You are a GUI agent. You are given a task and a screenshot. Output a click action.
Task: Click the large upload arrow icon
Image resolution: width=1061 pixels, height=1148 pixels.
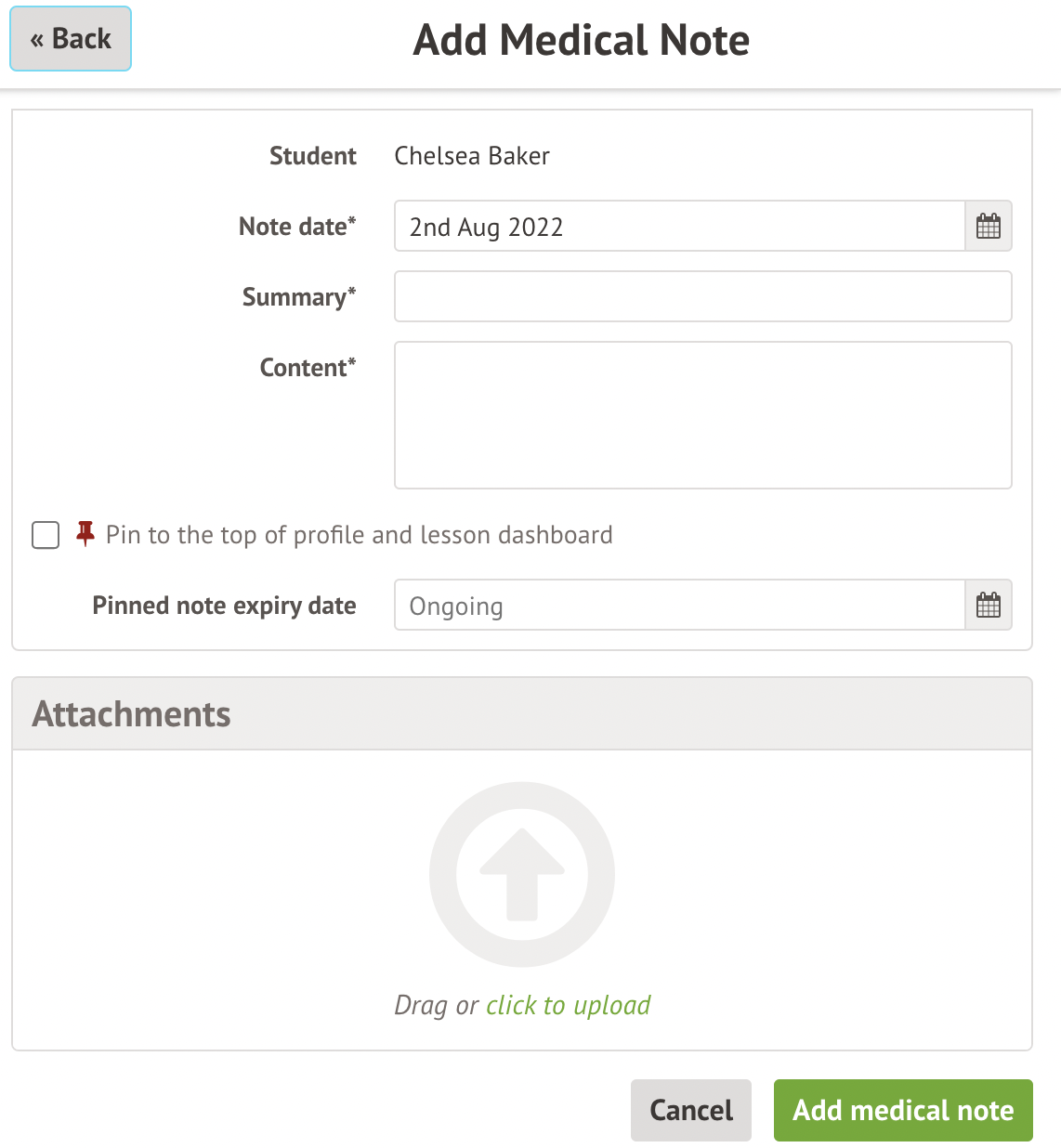[522, 874]
